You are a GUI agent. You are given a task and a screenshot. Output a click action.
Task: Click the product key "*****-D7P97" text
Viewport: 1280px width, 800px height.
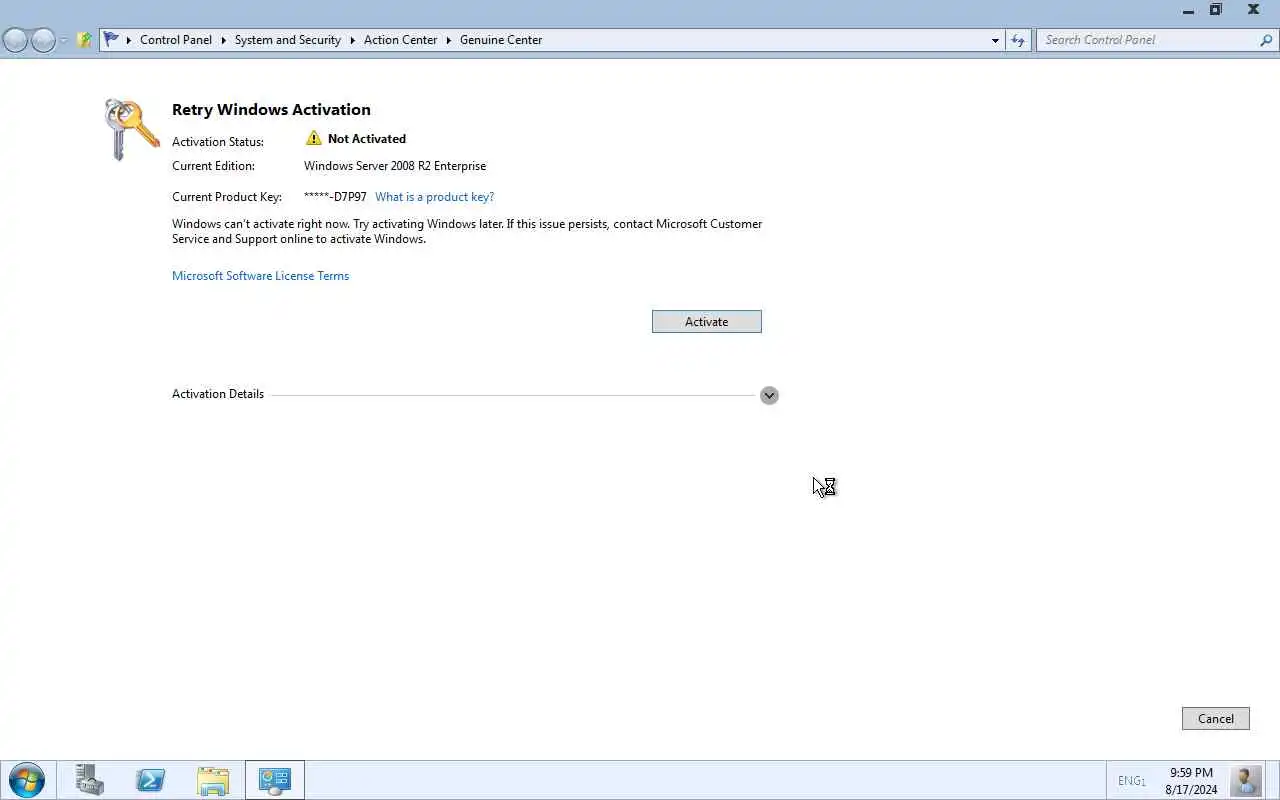coord(335,197)
